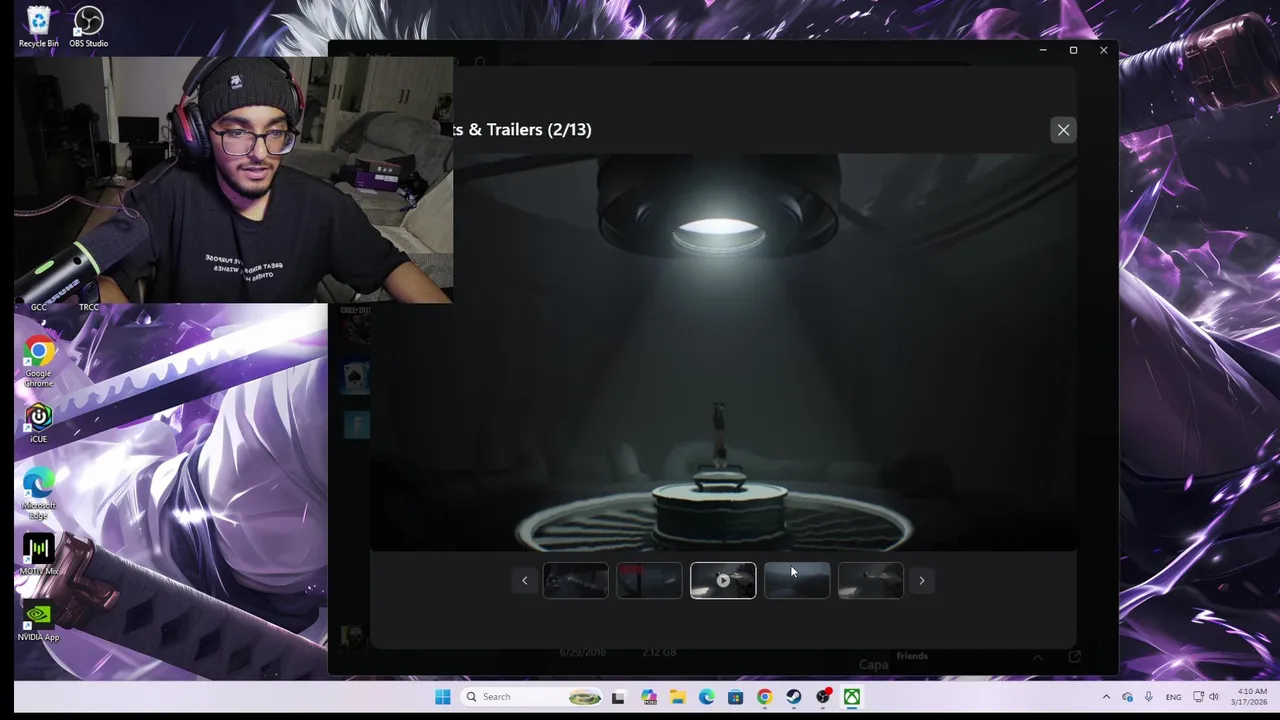Select the second thumbnail with red logo
The height and width of the screenshot is (720, 1280).
[649, 581]
